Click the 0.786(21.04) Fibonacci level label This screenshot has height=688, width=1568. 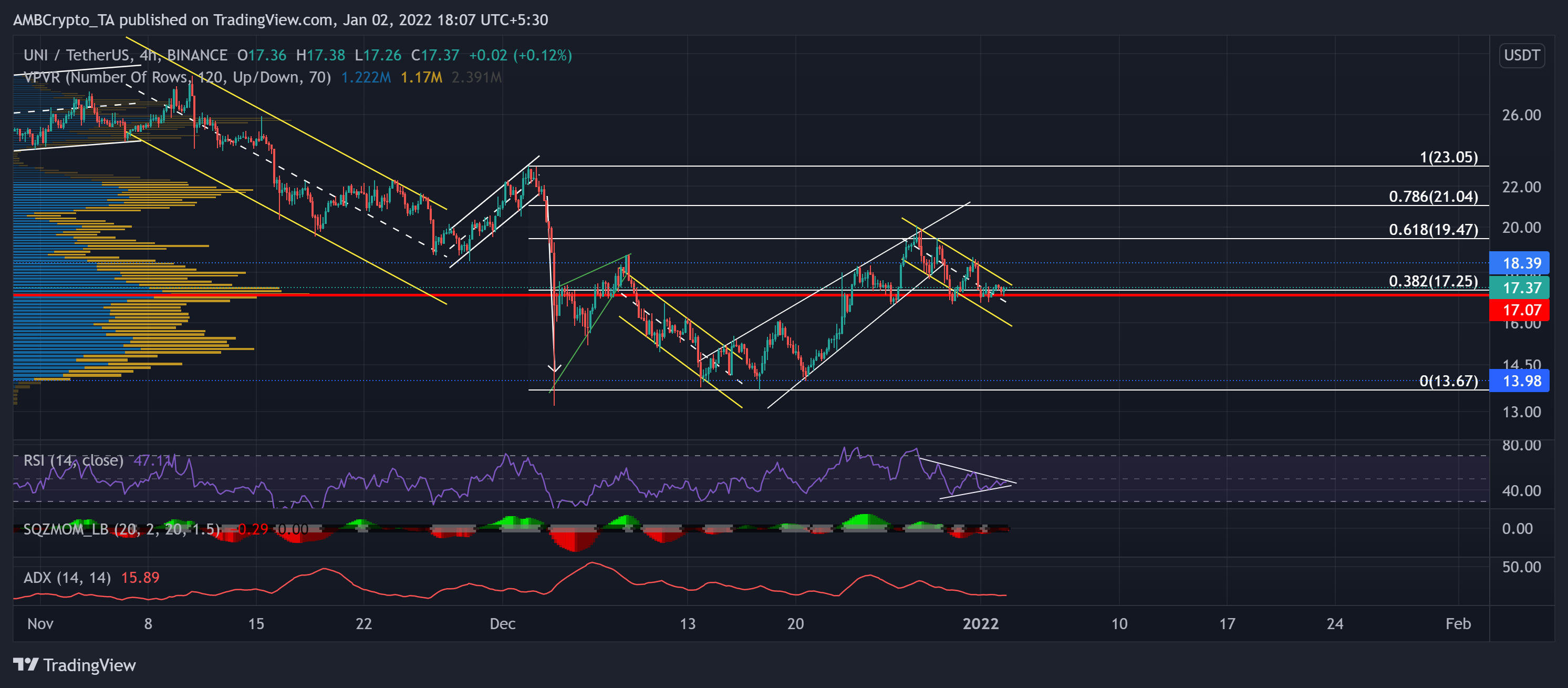[1433, 197]
